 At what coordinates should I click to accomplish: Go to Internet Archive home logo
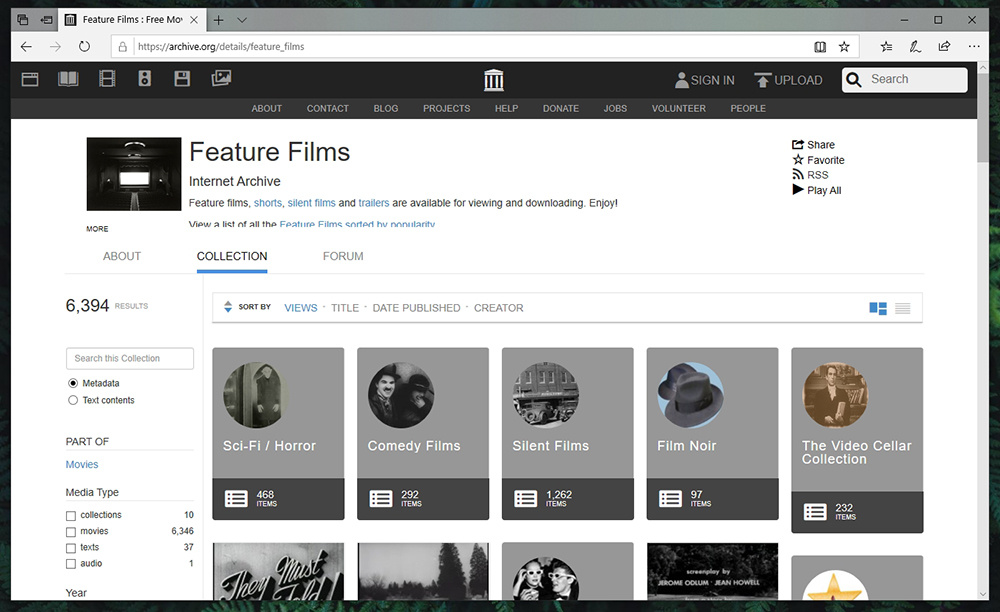(494, 80)
